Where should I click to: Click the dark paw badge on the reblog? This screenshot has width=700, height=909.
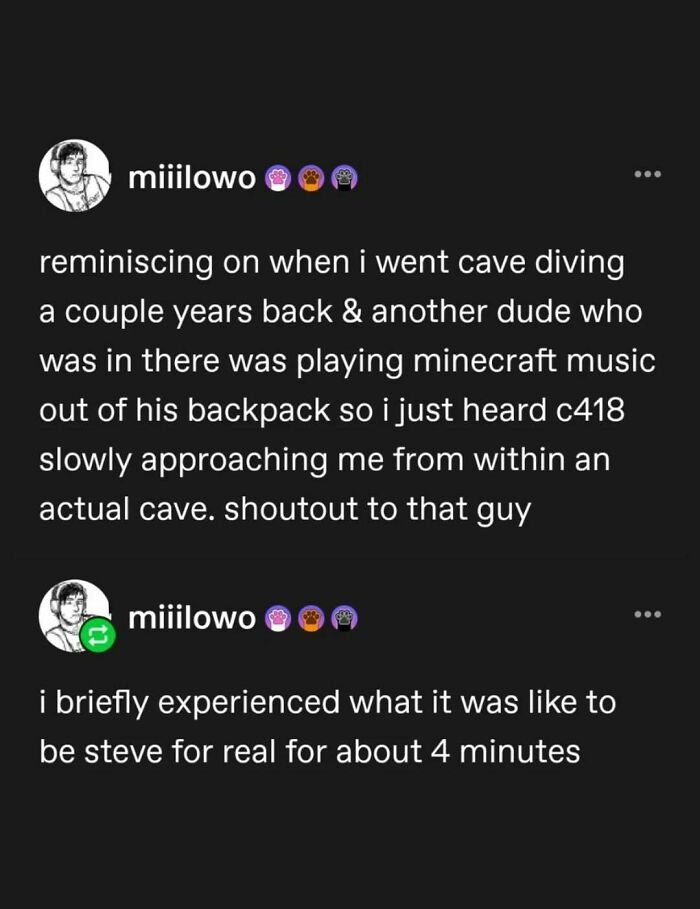[x=343, y=618]
